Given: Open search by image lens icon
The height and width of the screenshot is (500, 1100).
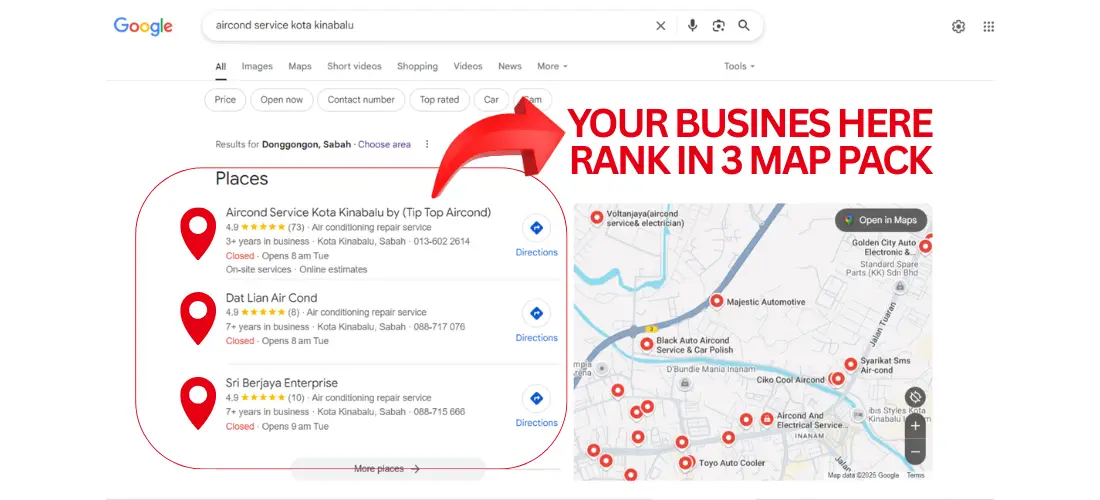Looking at the screenshot, I should [x=718, y=26].
